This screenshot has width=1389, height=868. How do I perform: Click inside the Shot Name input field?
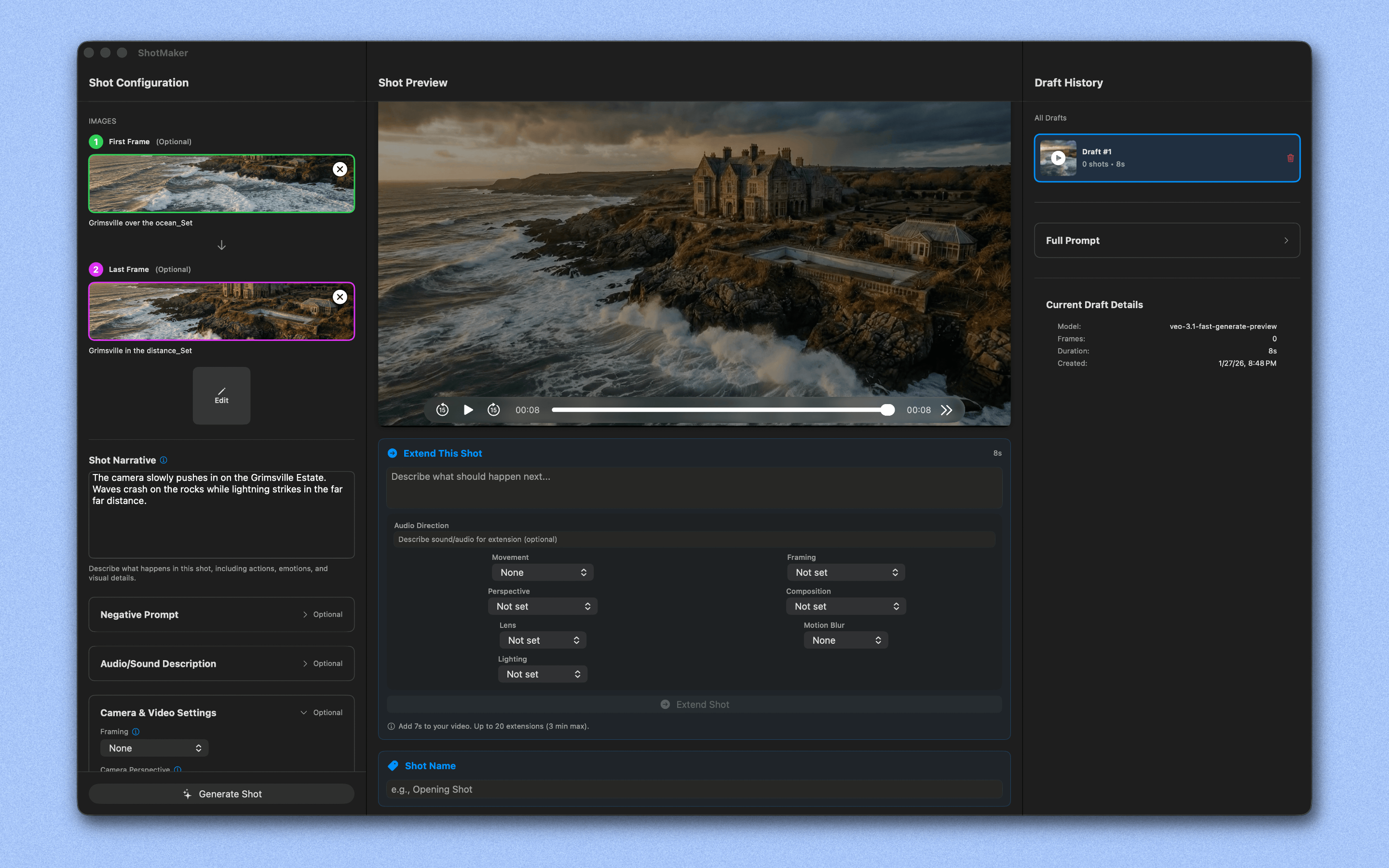(694, 789)
